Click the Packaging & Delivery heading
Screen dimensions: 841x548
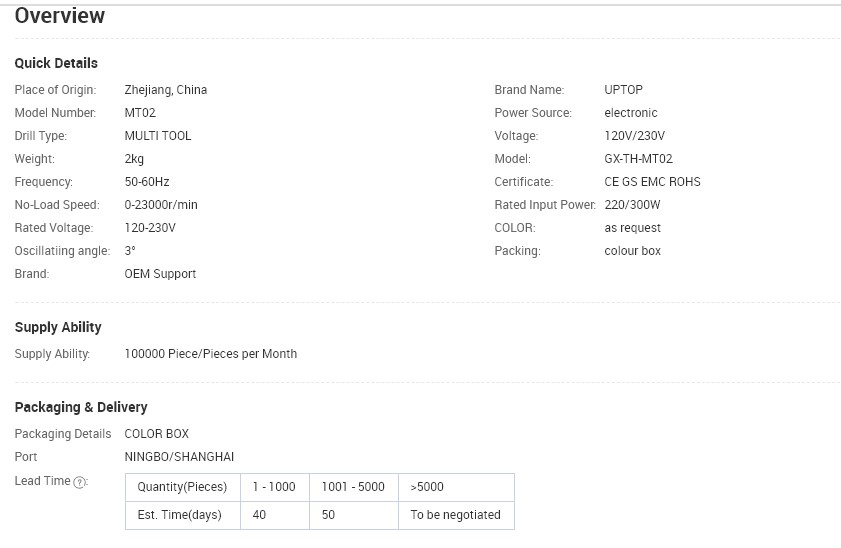81,407
